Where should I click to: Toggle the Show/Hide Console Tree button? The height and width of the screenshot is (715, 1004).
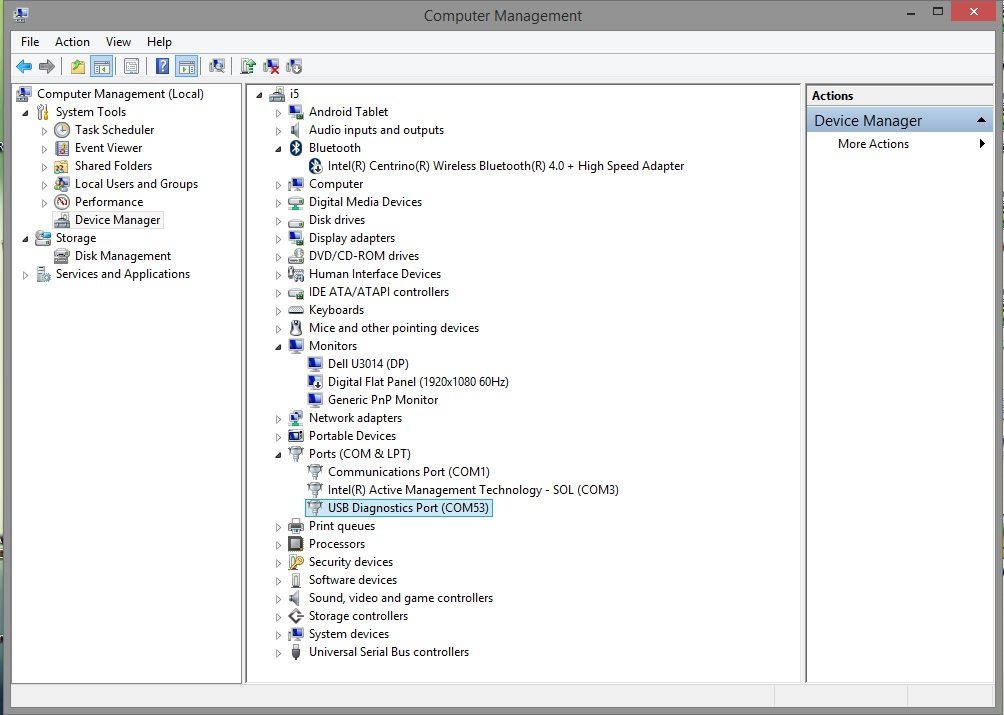pyautogui.click(x=101, y=67)
